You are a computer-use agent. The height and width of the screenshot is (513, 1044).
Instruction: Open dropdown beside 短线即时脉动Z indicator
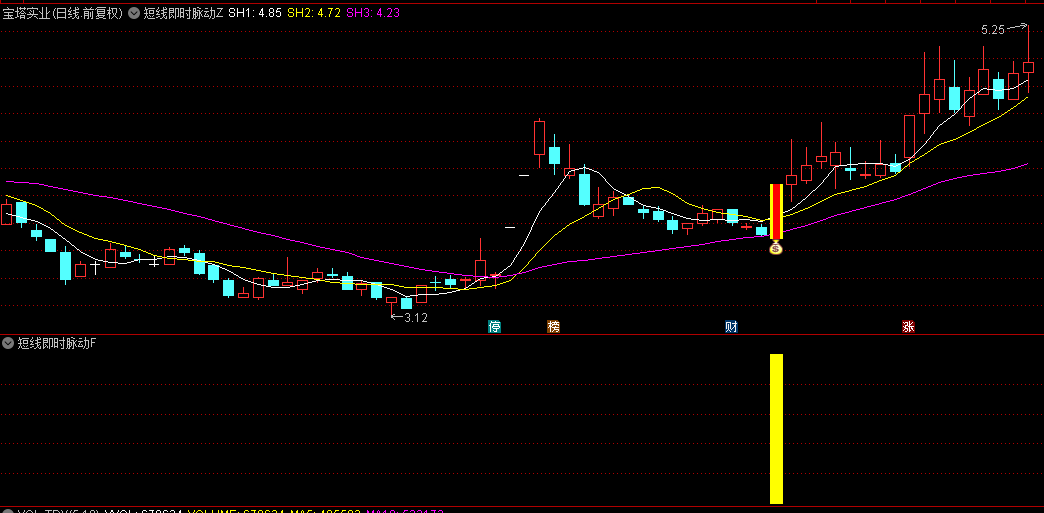pos(134,13)
